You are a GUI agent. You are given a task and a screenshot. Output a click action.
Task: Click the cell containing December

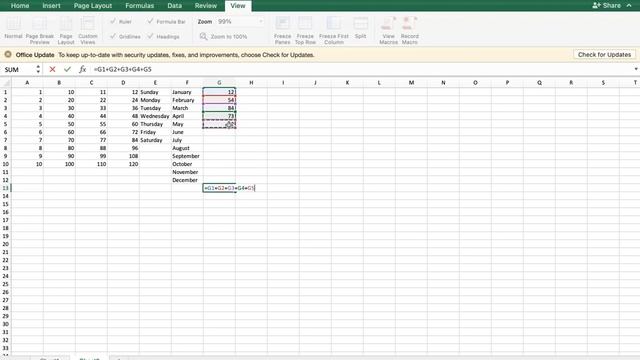point(187,180)
